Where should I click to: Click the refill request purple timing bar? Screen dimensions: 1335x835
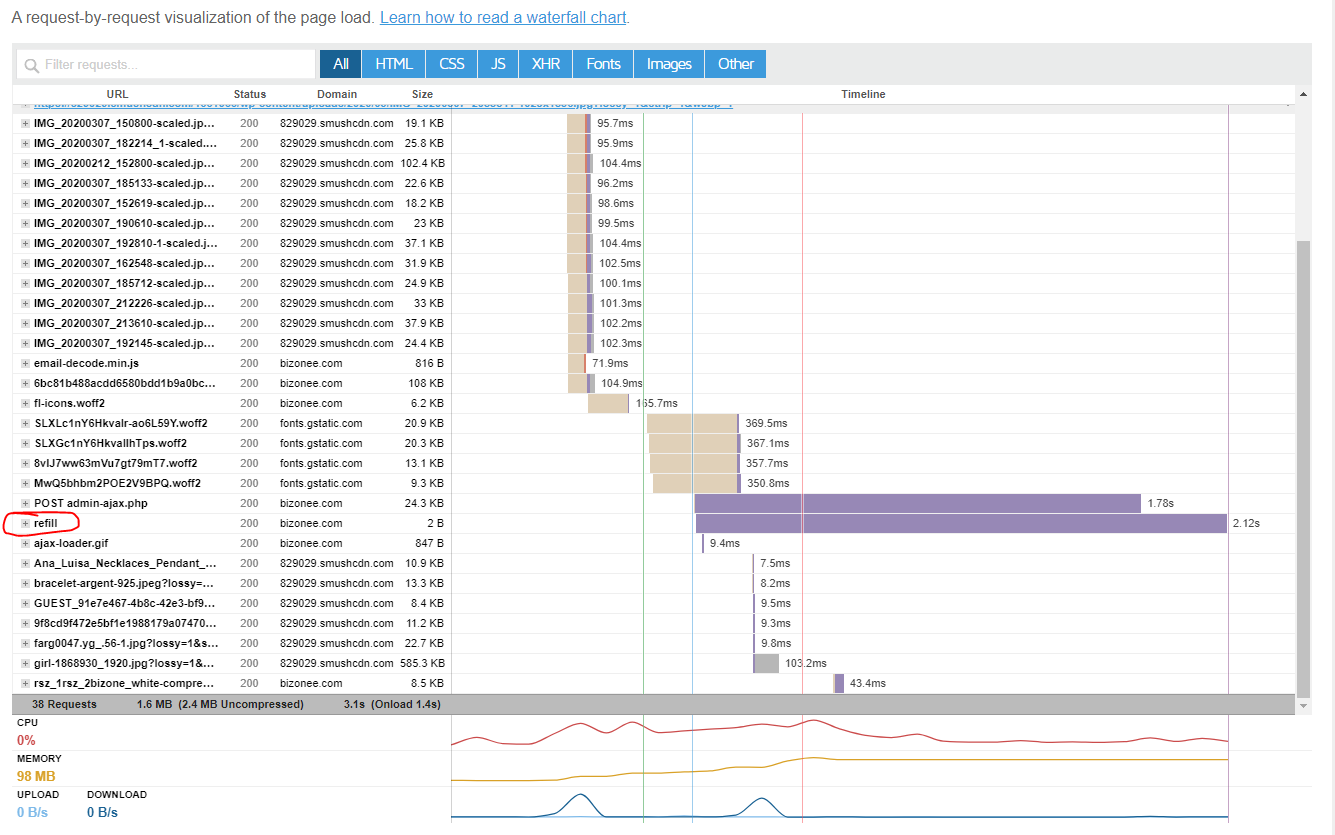961,523
